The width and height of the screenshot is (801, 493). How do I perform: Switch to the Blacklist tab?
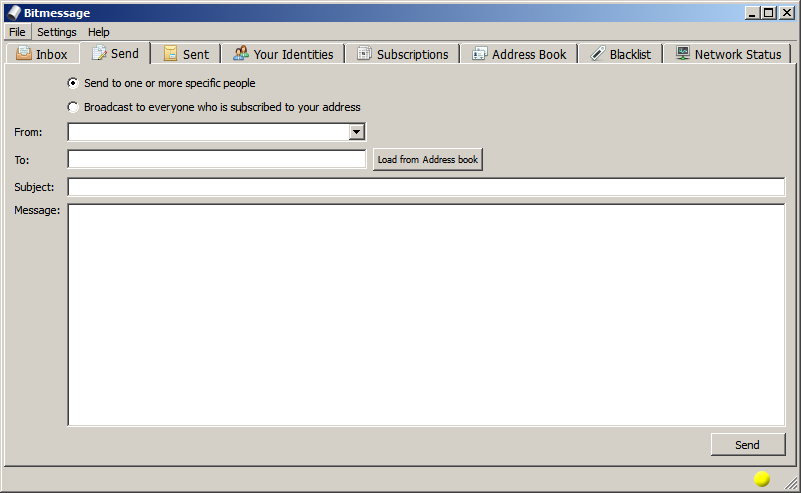pyautogui.click(x=620, y=54)
